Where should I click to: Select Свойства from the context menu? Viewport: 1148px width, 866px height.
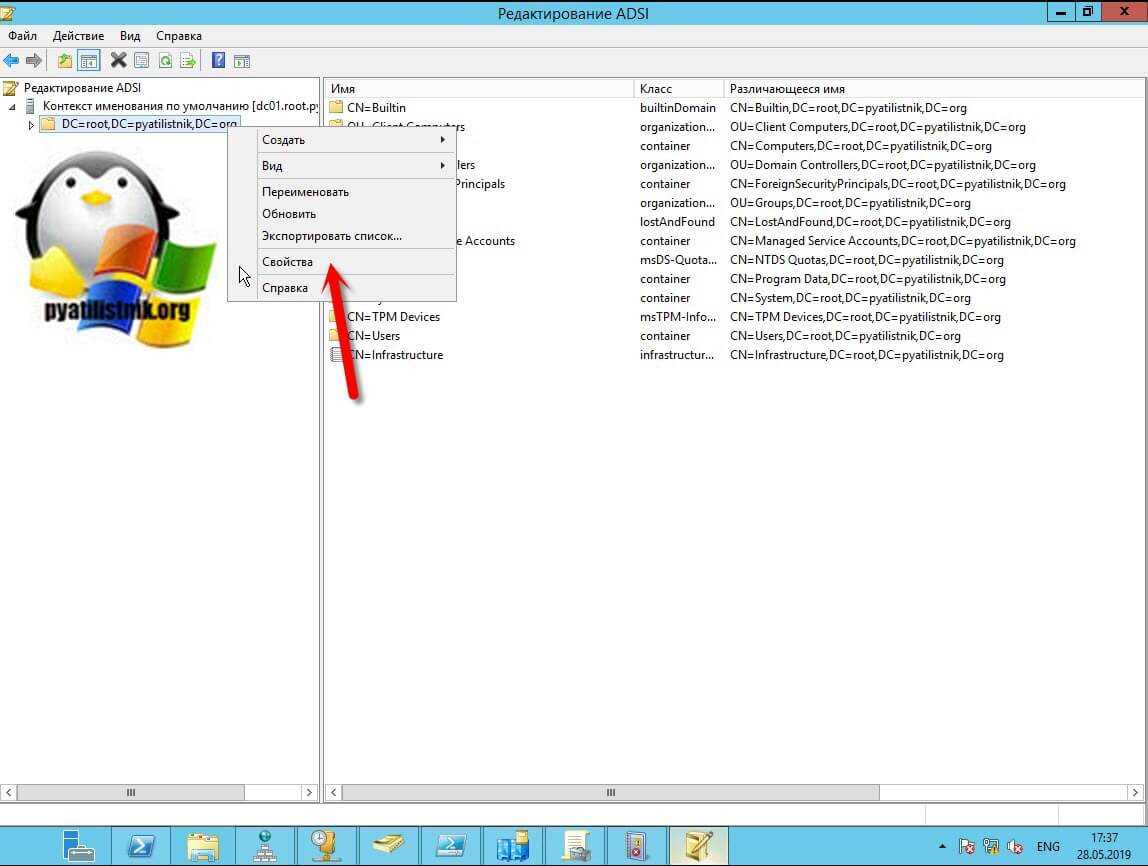[288, 262]
